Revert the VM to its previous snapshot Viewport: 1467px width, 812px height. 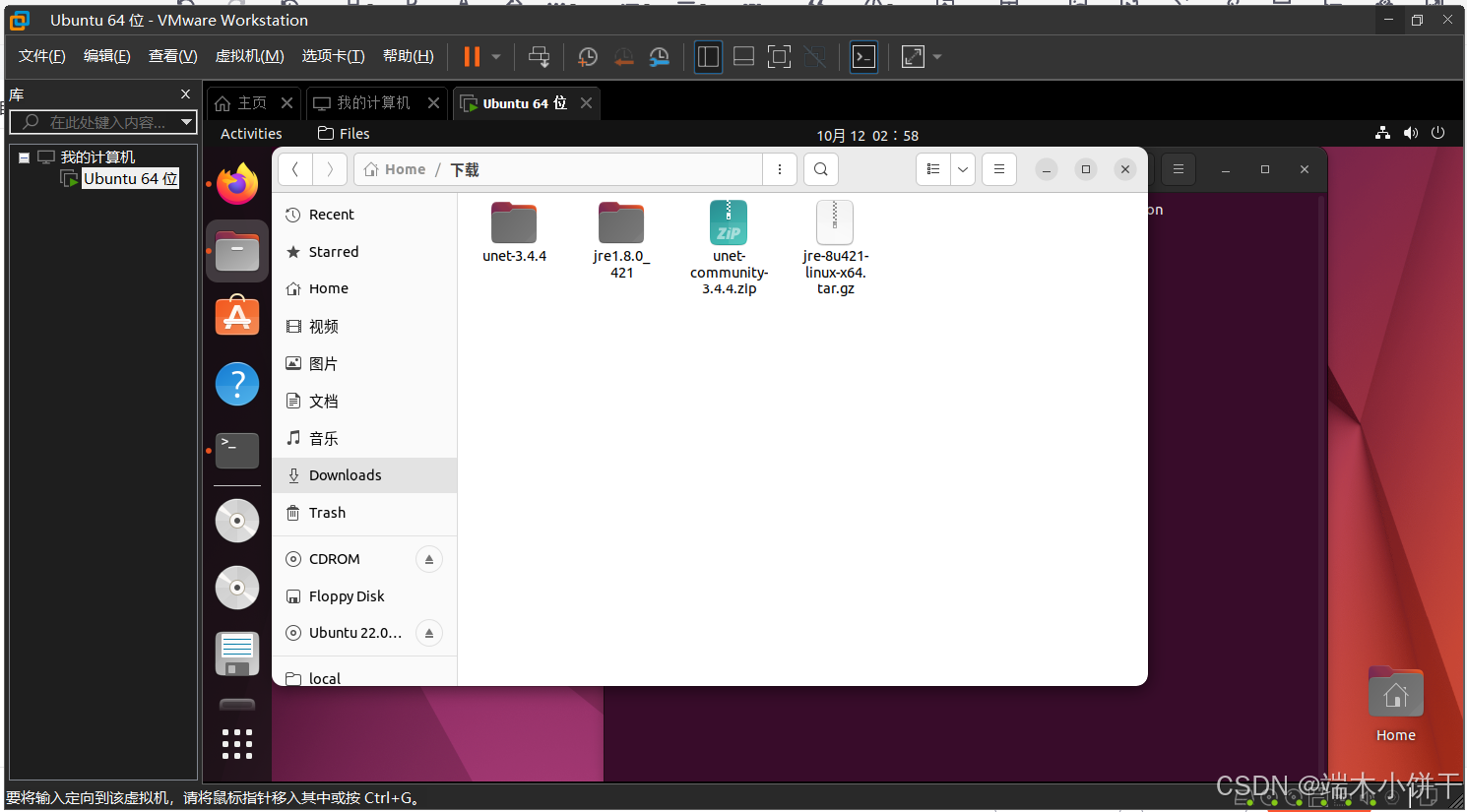click(623, 56)
